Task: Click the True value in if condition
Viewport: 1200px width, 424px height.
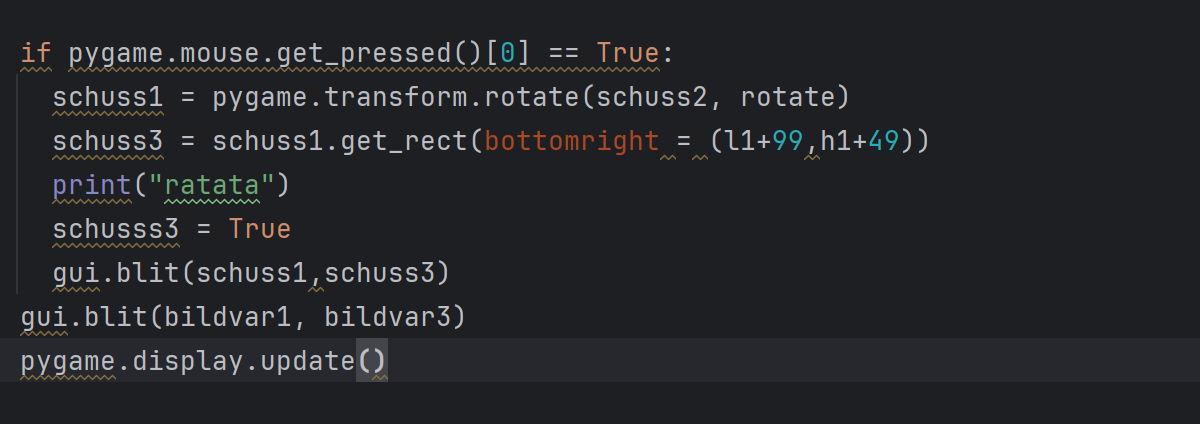Action: point(629,53)
